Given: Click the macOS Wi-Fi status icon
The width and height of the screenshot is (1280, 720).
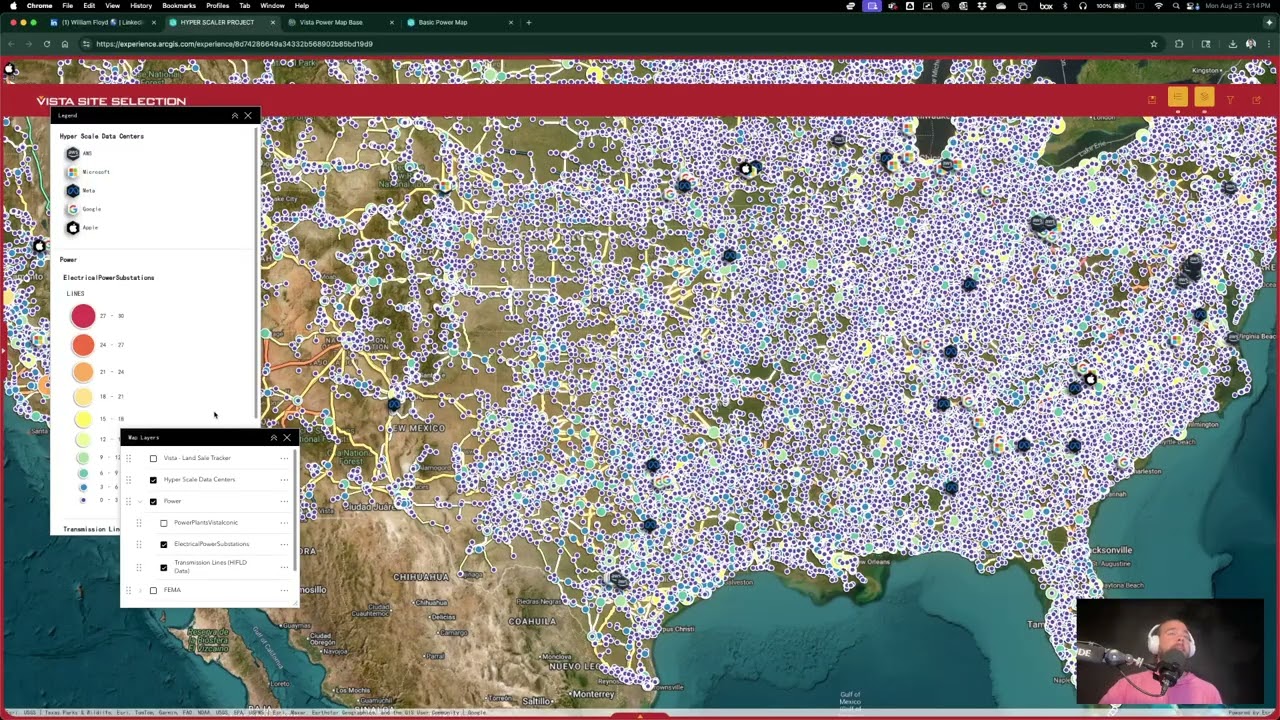Looking at the screenshot, I should click(1158, 6).
